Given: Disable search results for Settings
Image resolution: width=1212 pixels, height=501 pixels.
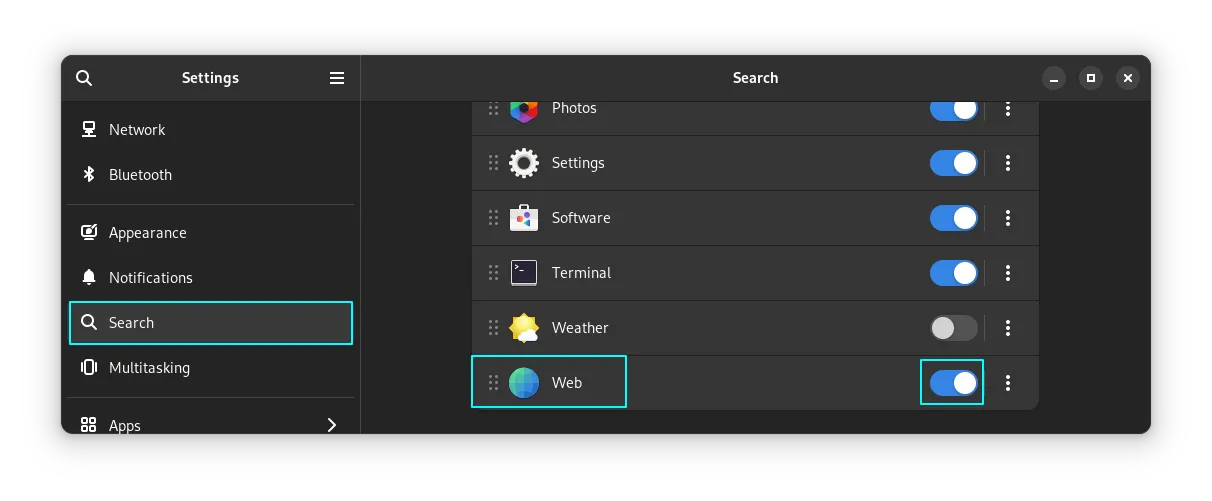Looking at the screenshot, I should 954,163.
